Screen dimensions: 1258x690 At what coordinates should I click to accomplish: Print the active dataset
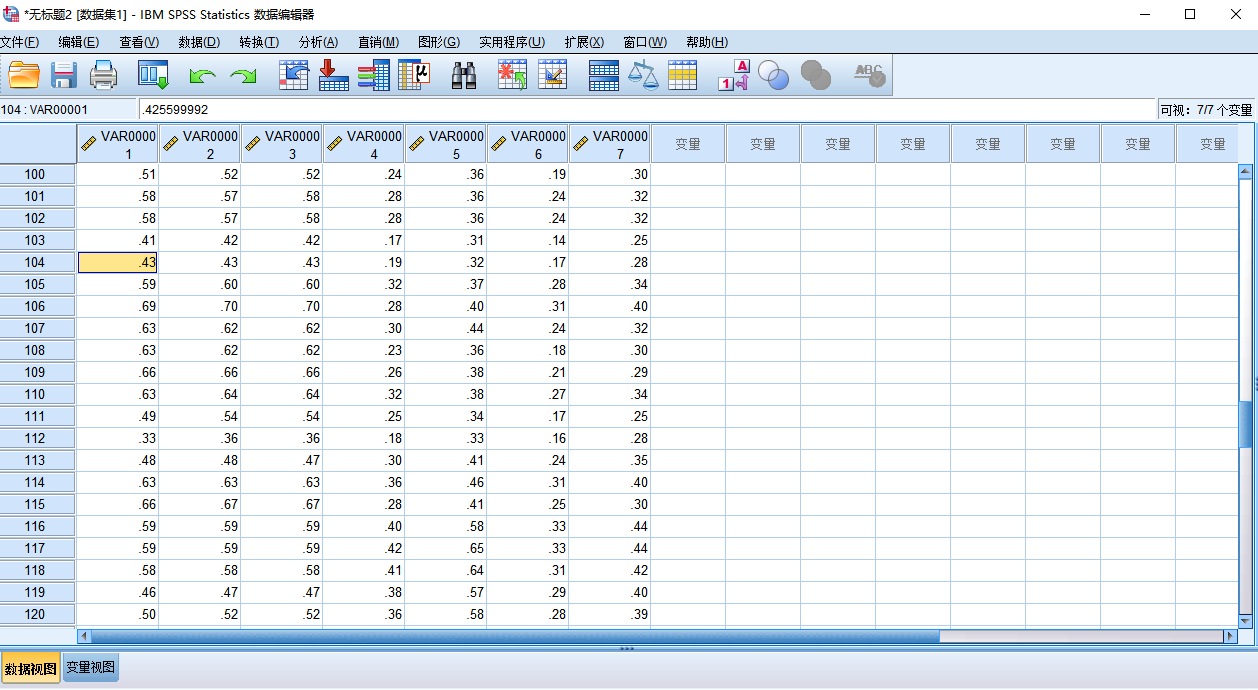tap(104, 74)
